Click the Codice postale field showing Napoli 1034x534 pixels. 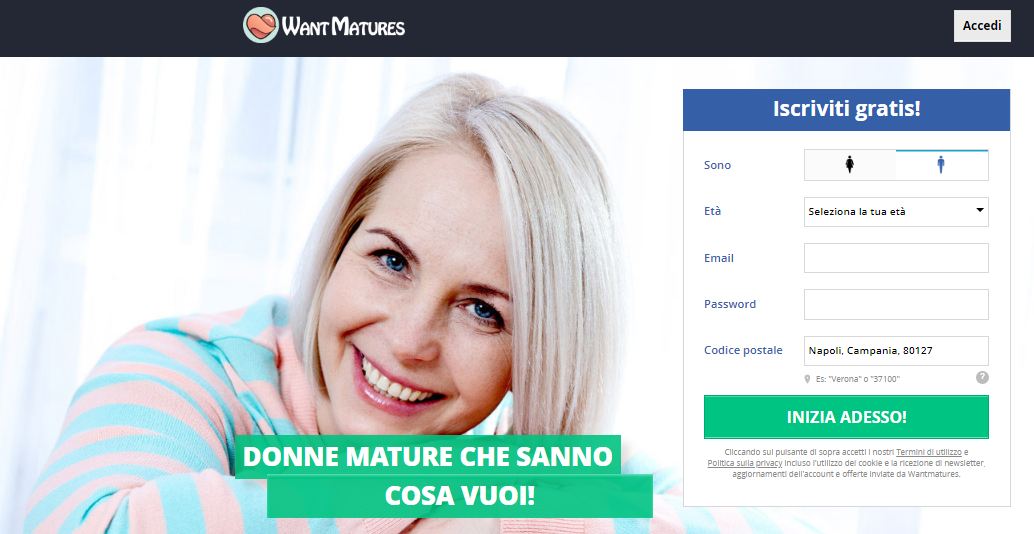896,351
